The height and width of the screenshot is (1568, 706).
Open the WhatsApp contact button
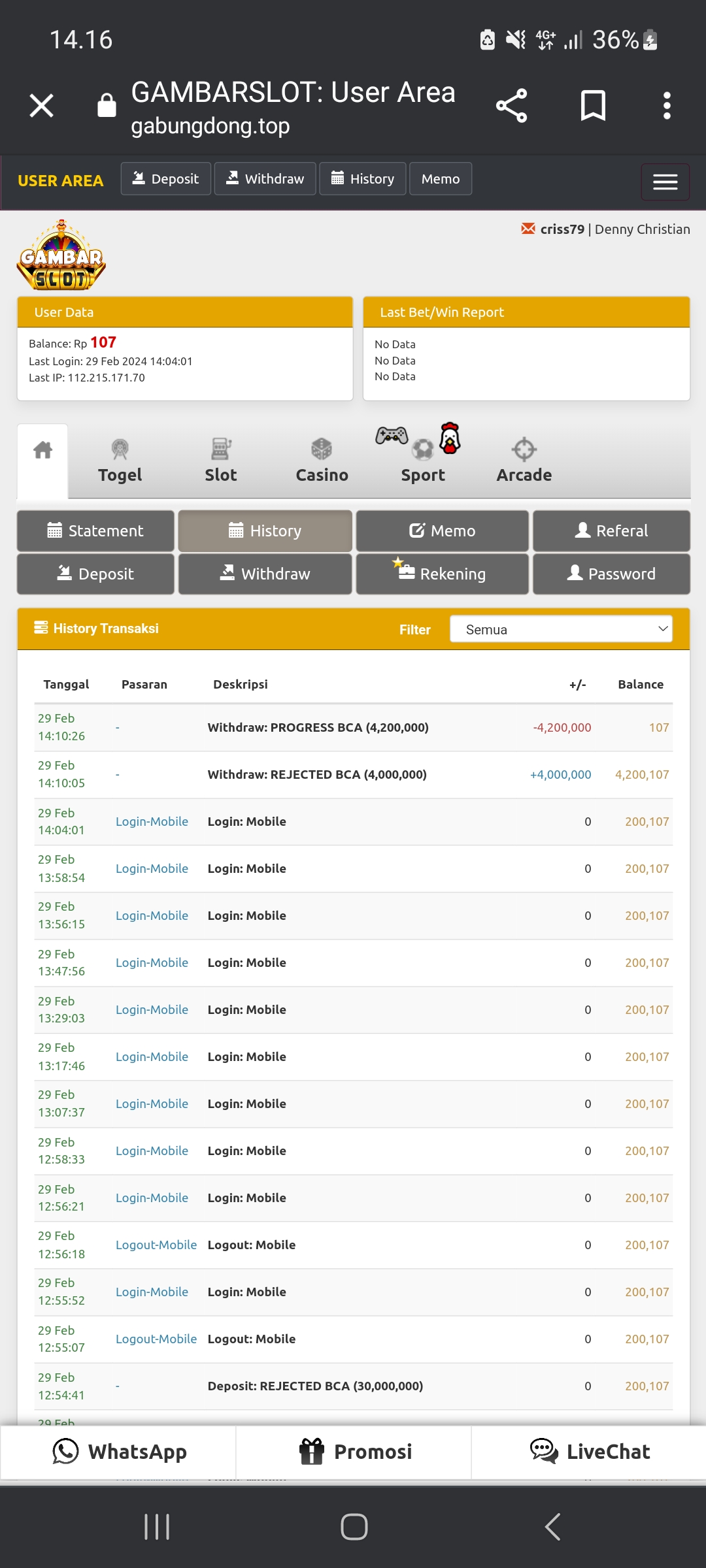tap(119, 1452)
